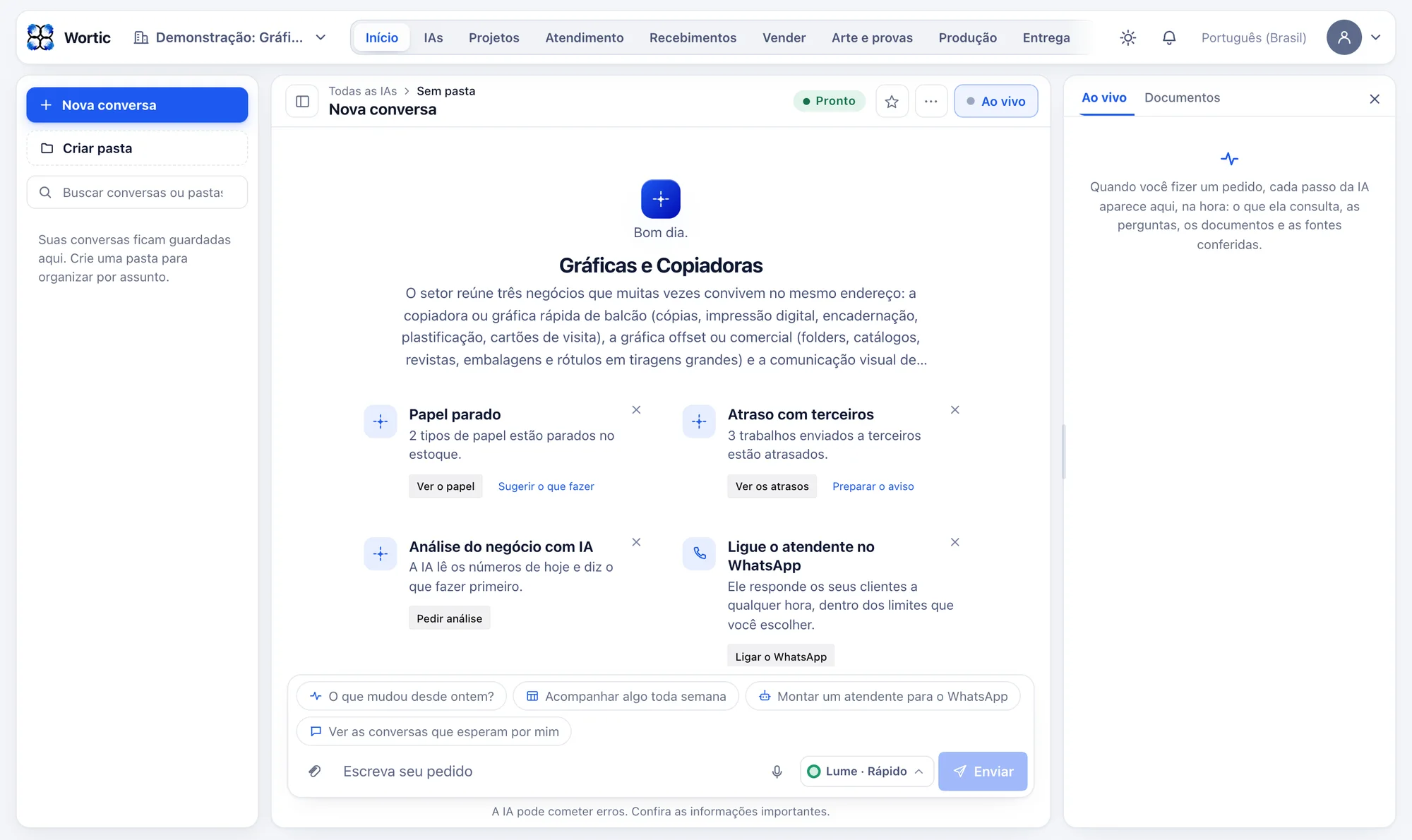Click Sugerir o que fazer link
1412x840 pixels.
tap(546, 486)
